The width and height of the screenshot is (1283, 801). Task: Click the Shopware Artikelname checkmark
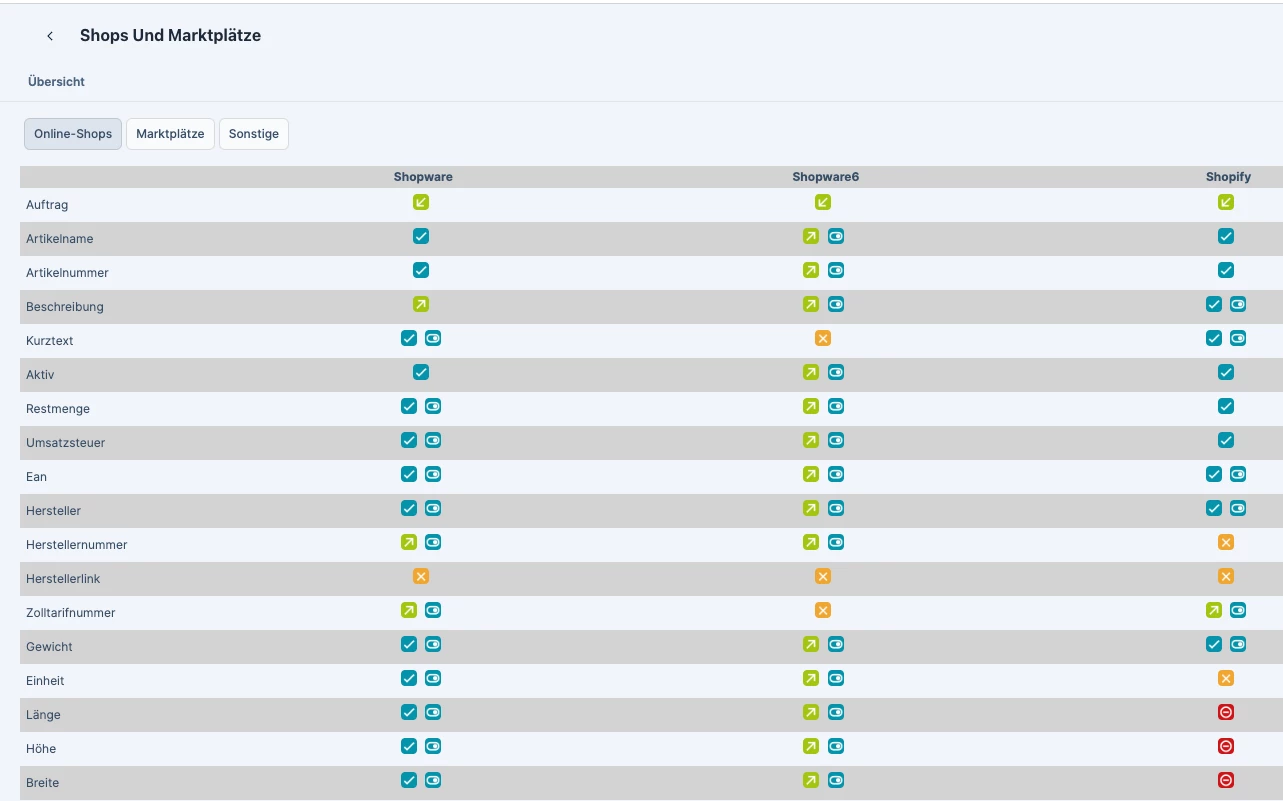pos(421,237)
